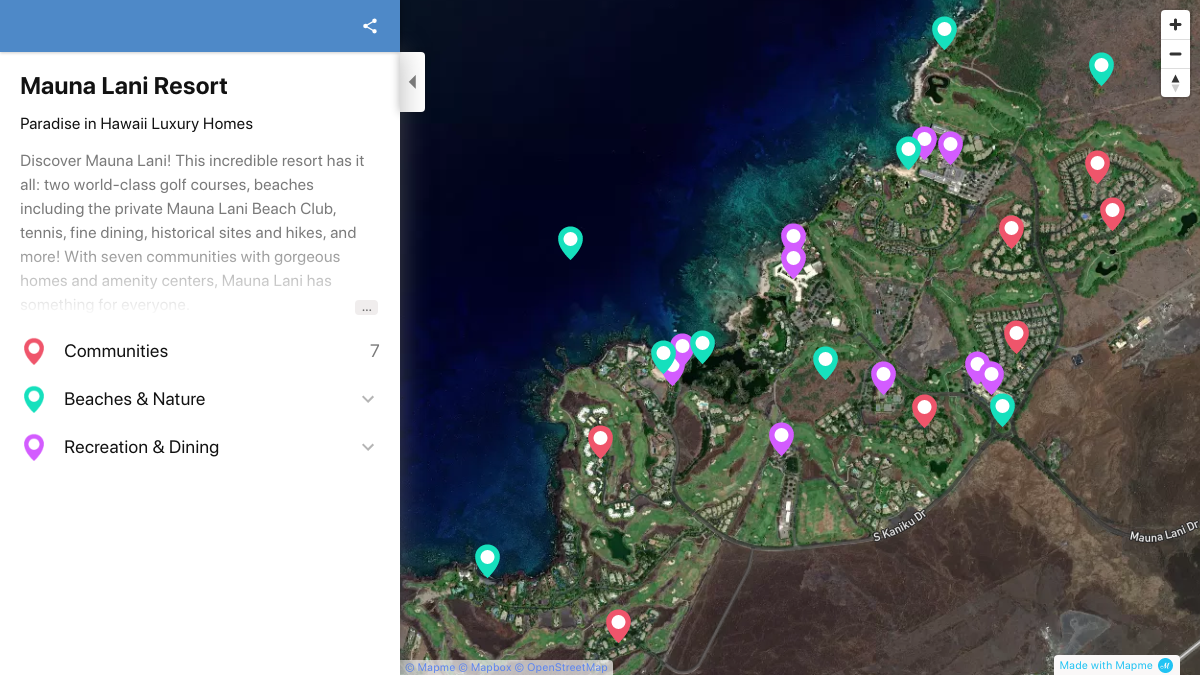Expand the Recreation & Dining category chevron
Viewport: 1200px width, 675px height.
pyautogui.click(x=368, y=446)
